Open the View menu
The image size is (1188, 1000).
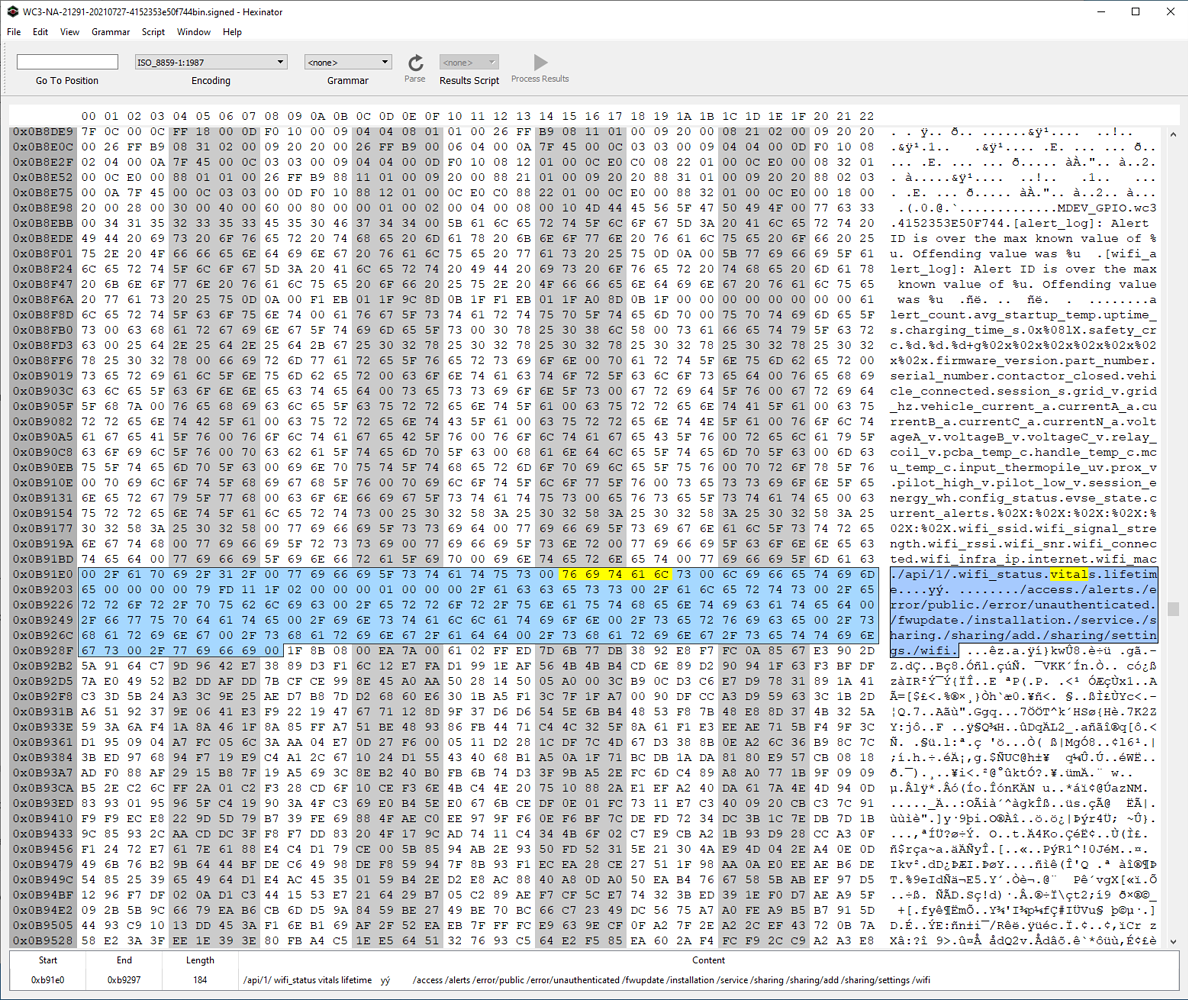click(x=70, y=32)
